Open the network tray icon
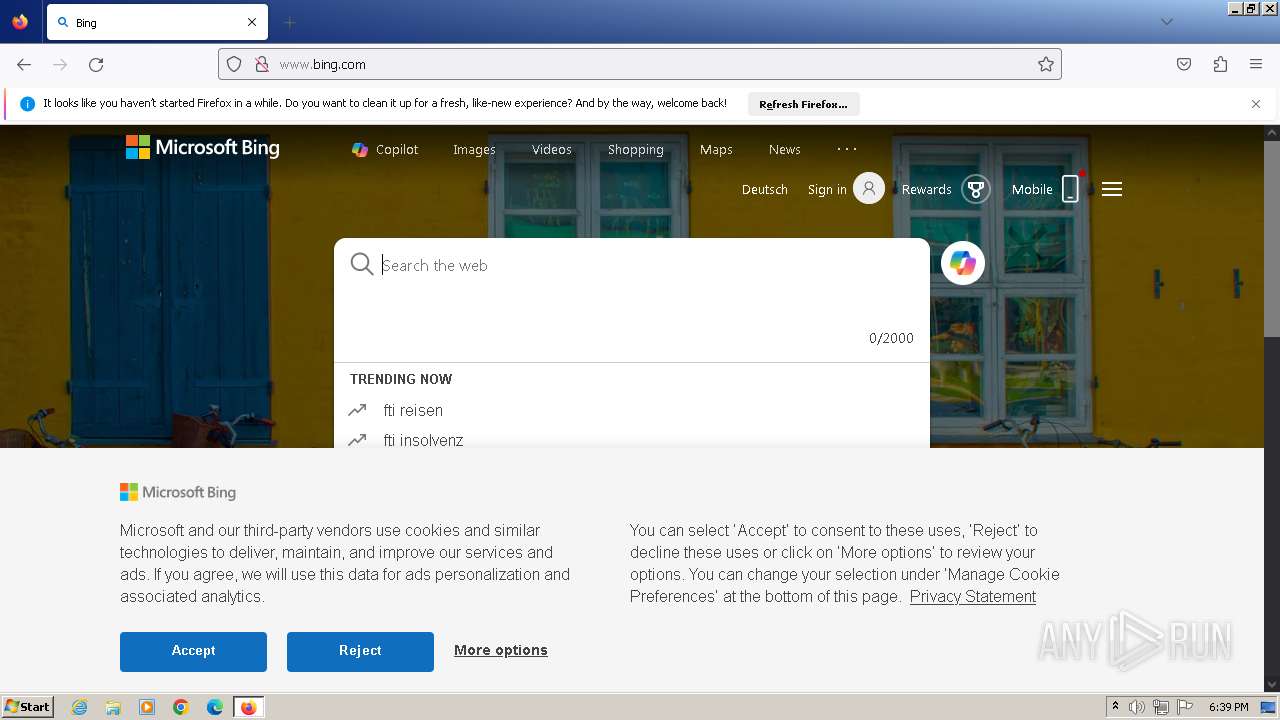The height and width of the screenshot is (720, 1280). 1161,707
